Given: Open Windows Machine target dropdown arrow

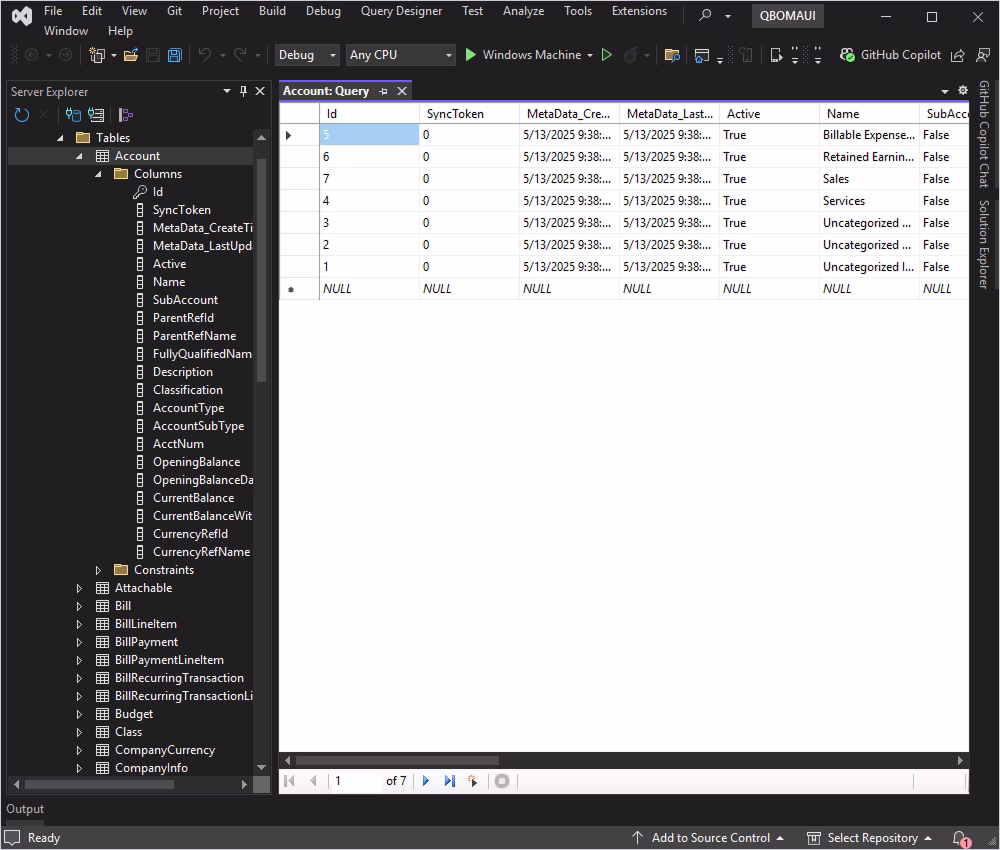Looking at the screenshot, I should pyautogui.click(x=590, y=55).
